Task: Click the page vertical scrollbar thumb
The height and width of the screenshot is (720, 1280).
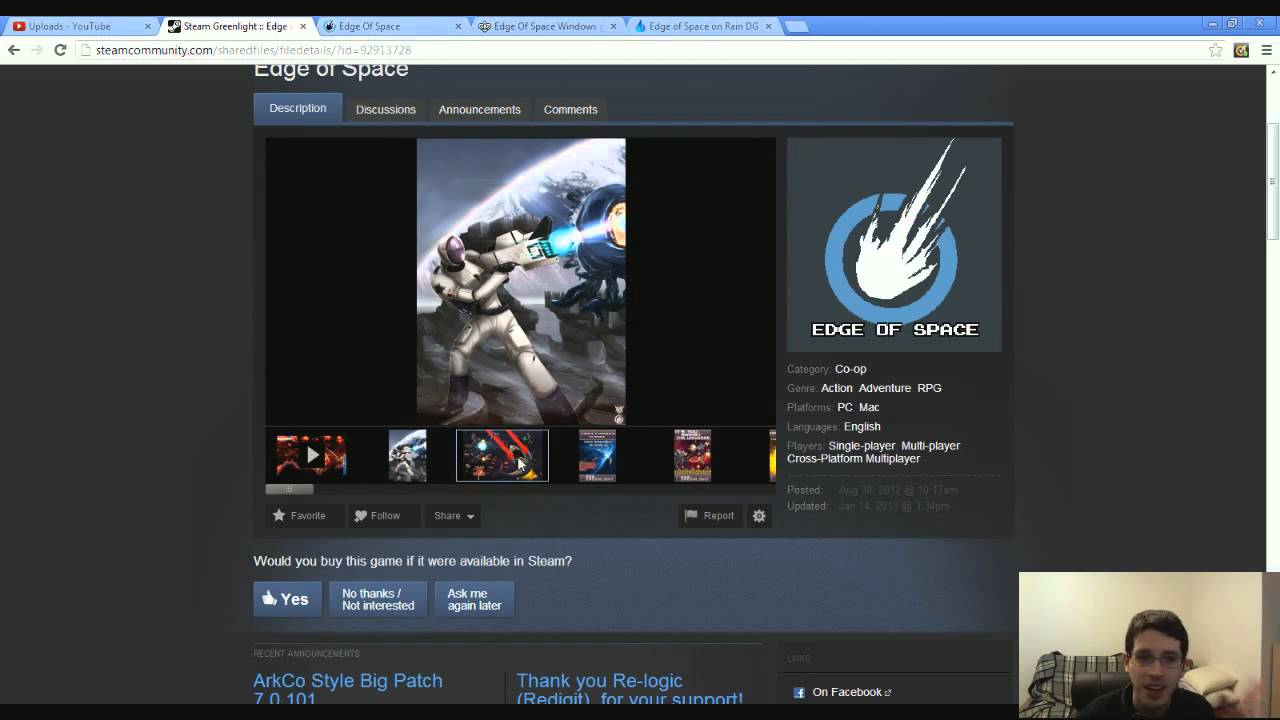Action: (1273, 181)
